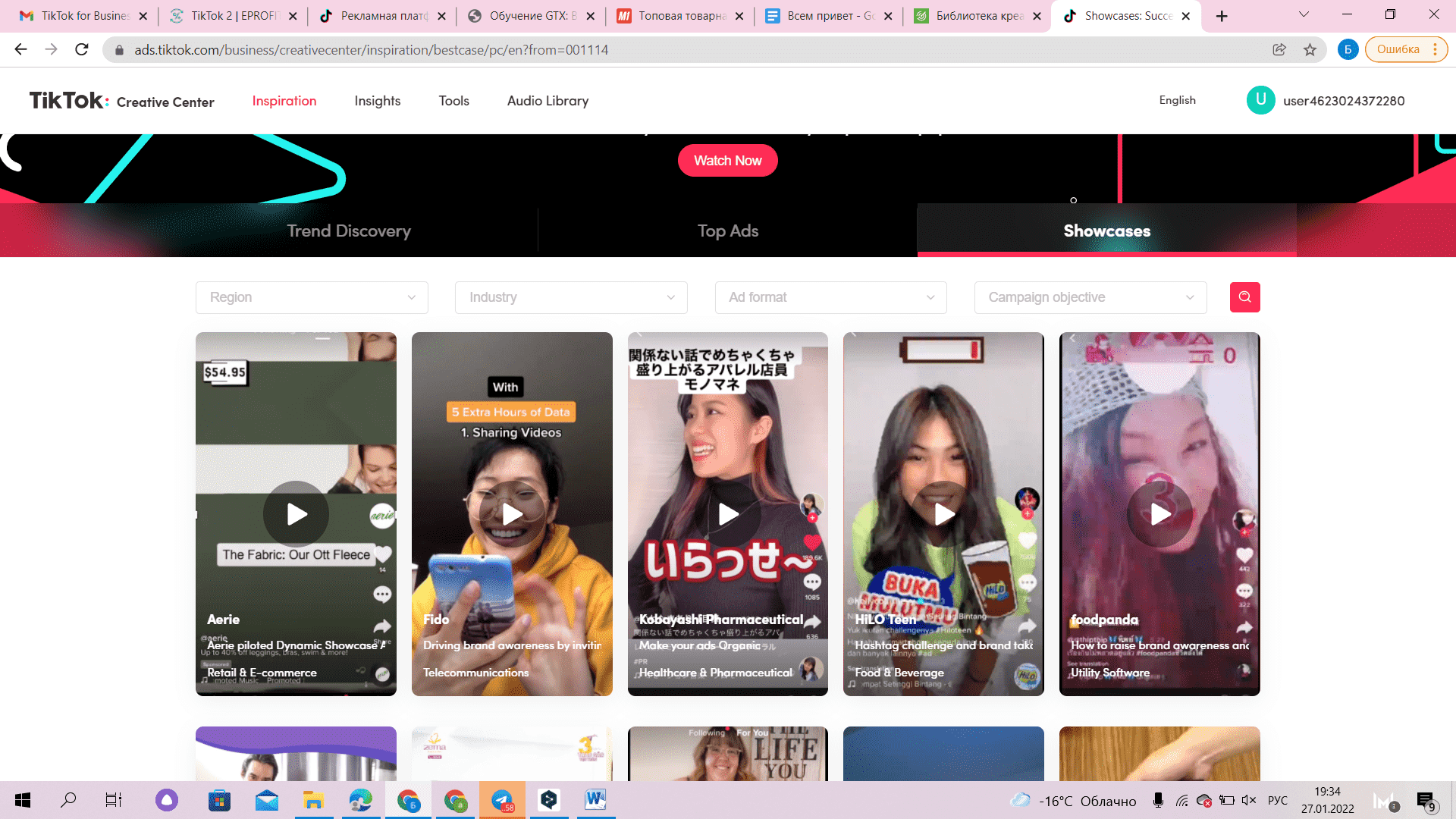Click the user4623024372280 account name

[1344, 101]
